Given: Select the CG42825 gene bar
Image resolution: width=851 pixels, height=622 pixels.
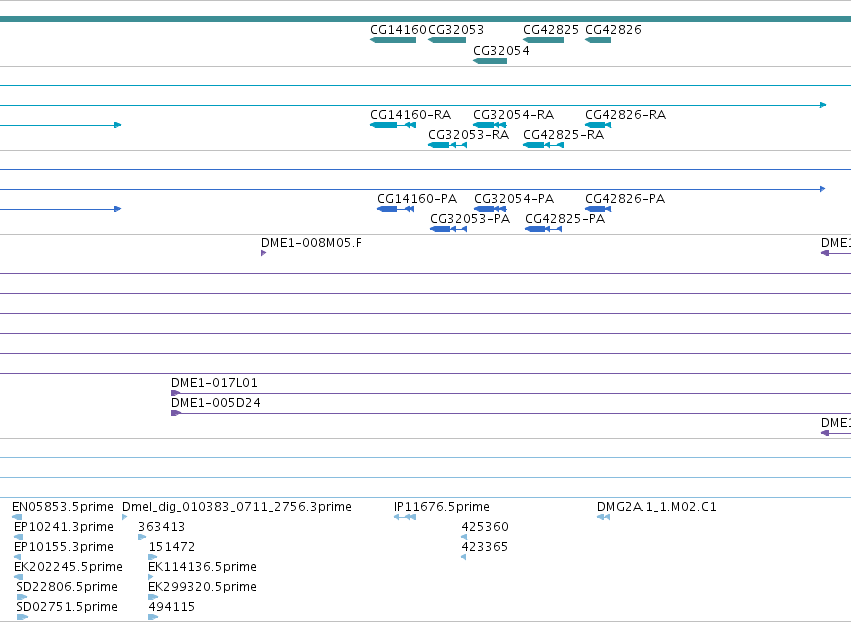Looking at the screenshot, I should pyautogui.click(x=543, y=40).
